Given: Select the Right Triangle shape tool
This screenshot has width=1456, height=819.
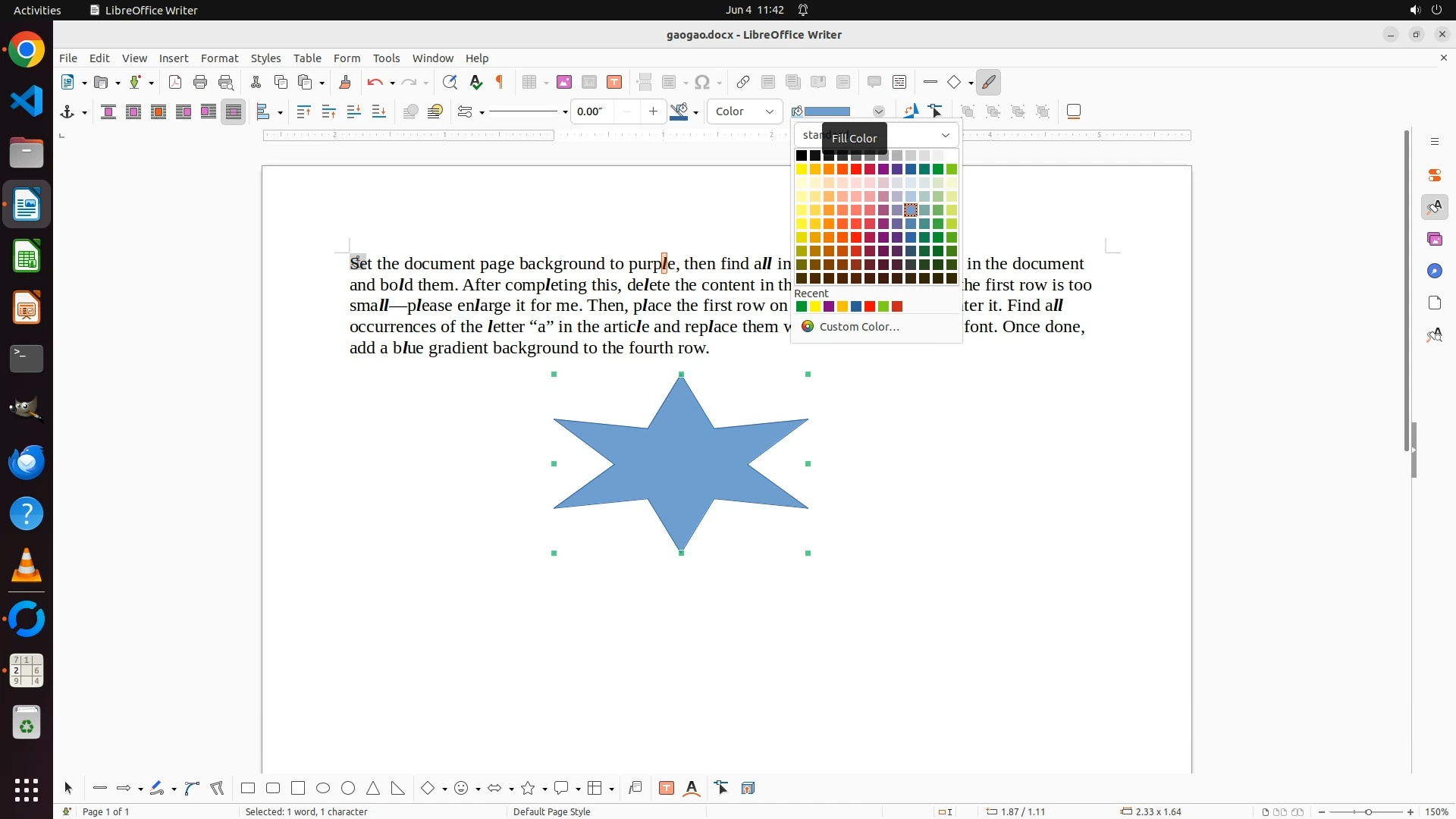Looking at the screenshot, I should click(398, 789).
